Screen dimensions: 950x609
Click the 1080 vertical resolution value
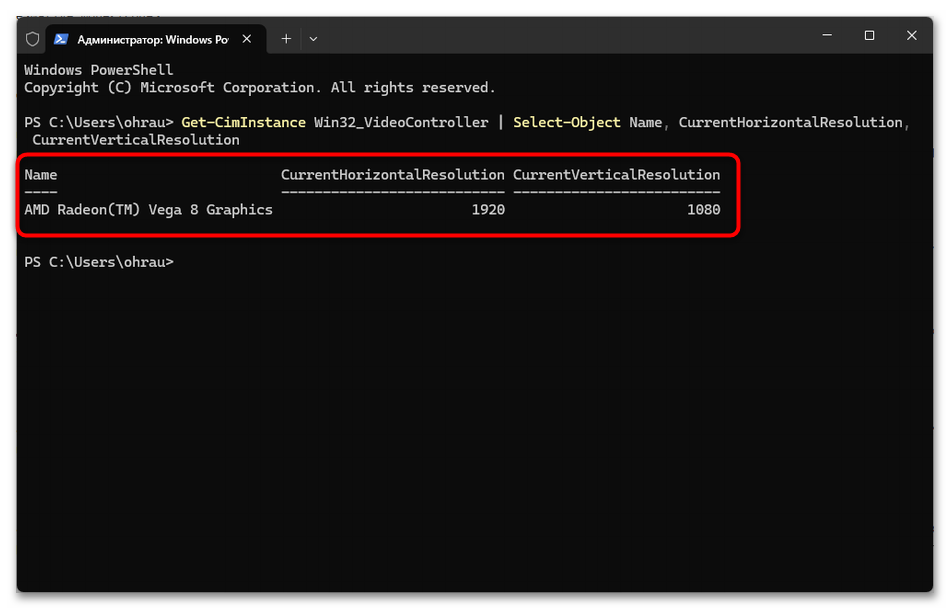point(704,210)
